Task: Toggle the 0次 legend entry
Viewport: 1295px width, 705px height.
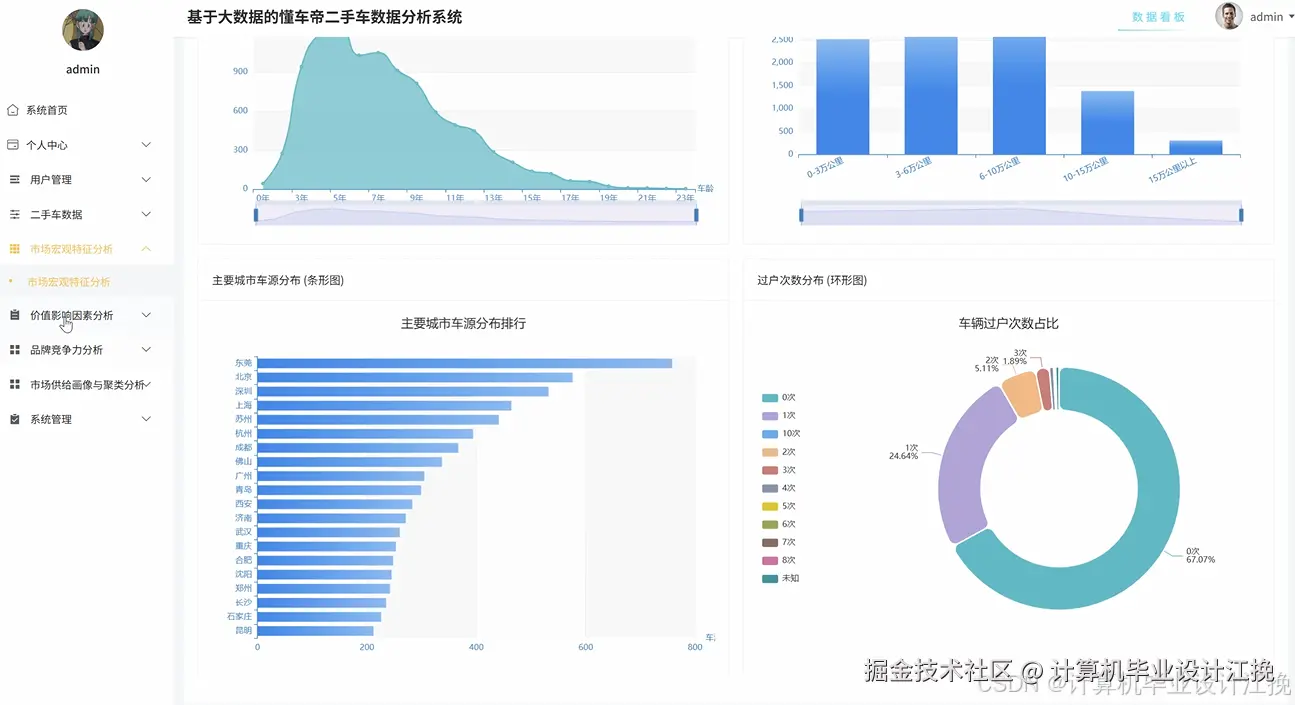Action: point(779,397)
